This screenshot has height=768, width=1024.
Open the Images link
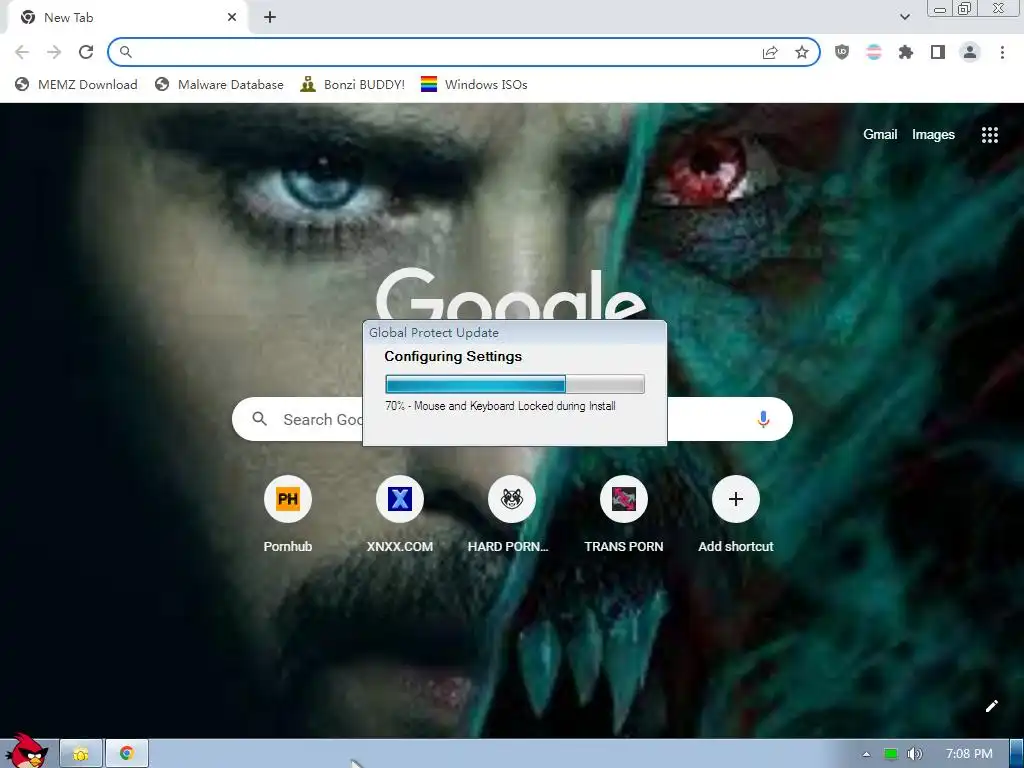(x=933, y=135)
